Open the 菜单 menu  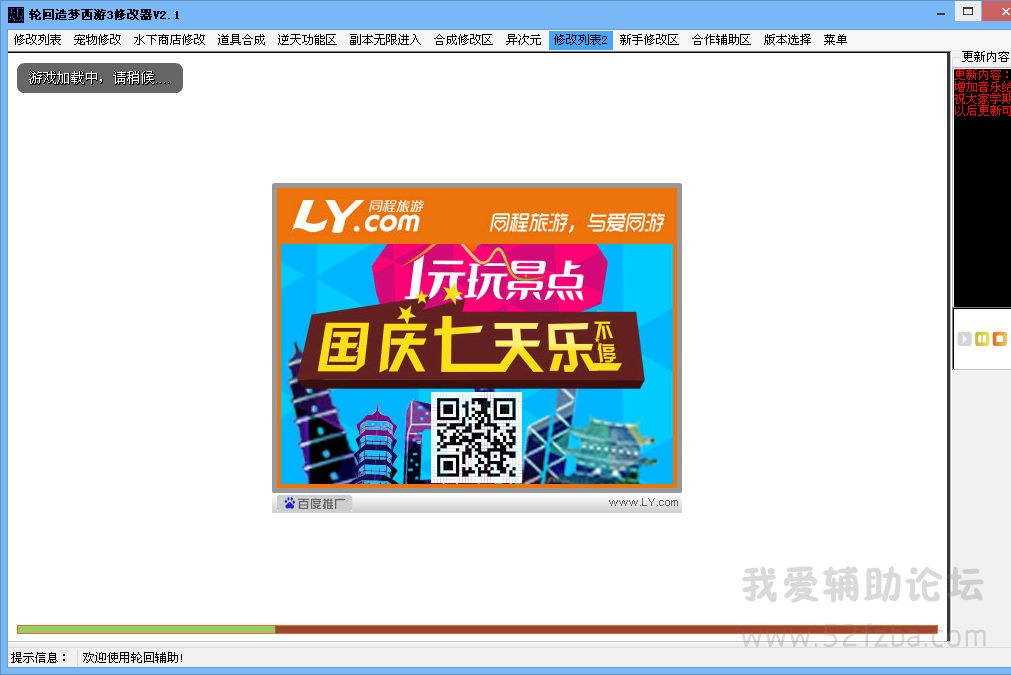coord(835,40)
